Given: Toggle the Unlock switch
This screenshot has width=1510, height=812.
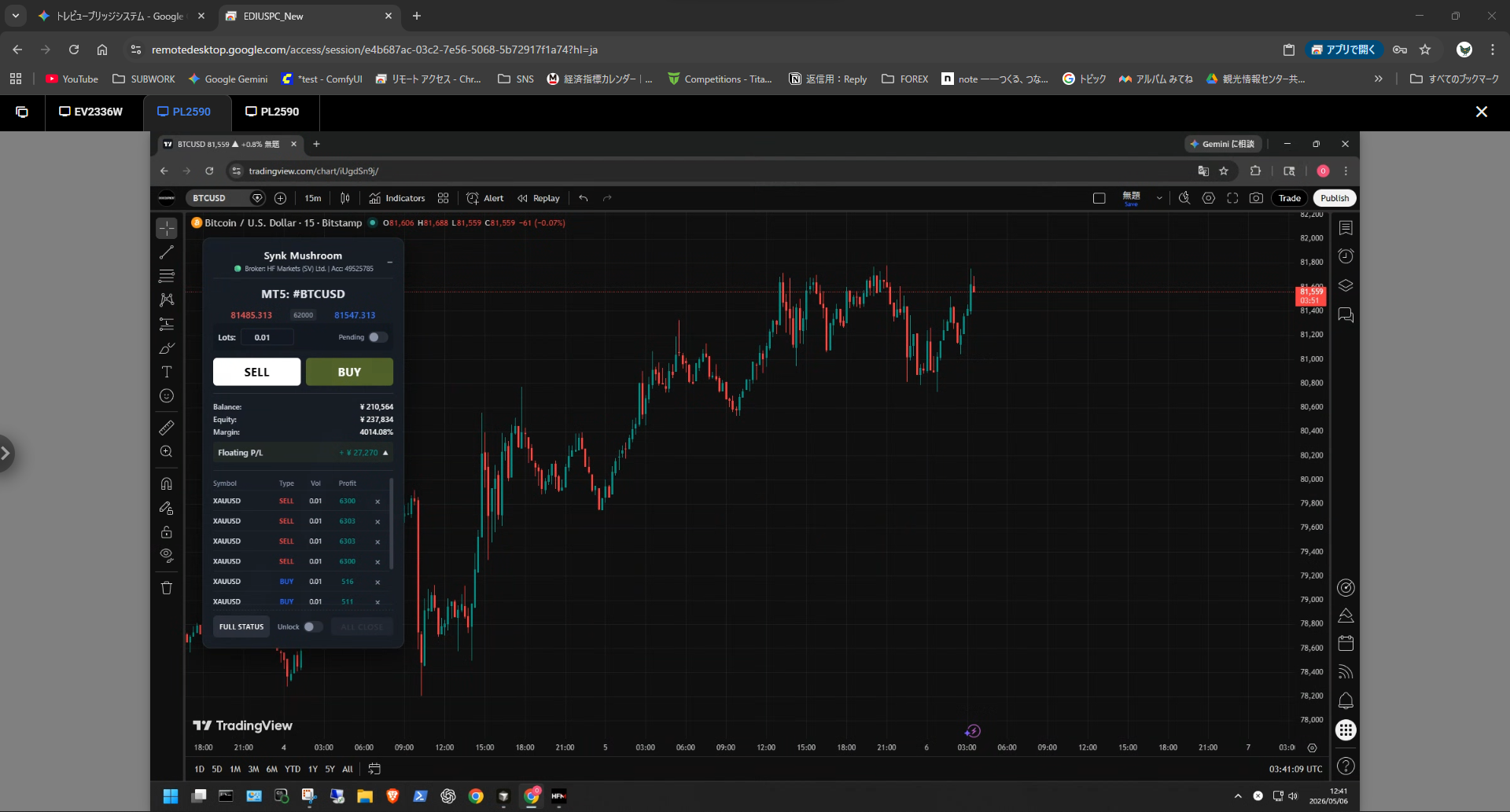Looking at the screenshot, I should [x=313, y=626].
